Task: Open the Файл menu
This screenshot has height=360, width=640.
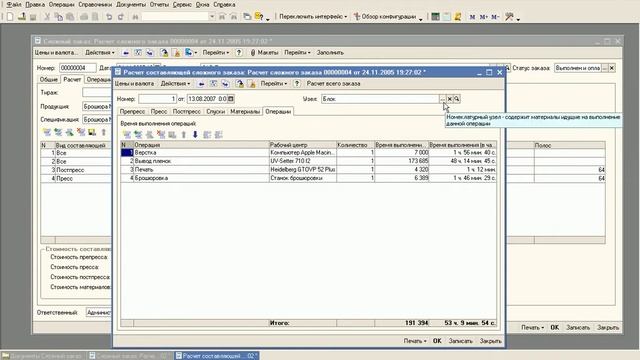Action: pyautogui.click(x=14, y=4)
